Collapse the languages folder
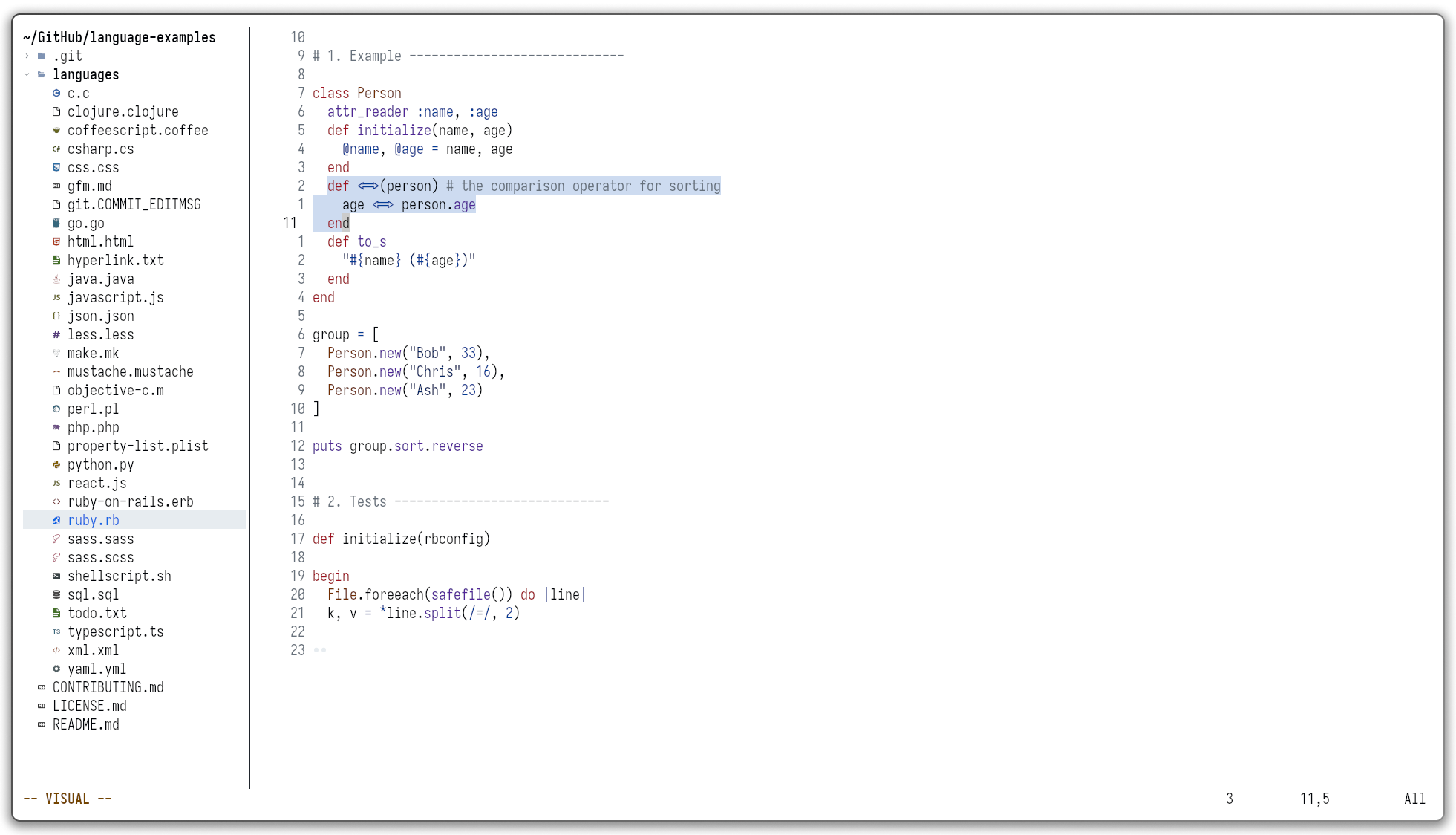The width and height of the screenshot is (1456, 835). coord(27,74)
